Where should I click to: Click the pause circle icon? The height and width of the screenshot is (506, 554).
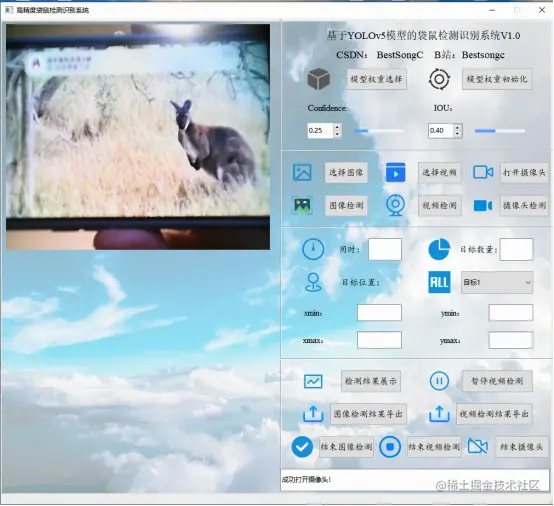(439, 381)
